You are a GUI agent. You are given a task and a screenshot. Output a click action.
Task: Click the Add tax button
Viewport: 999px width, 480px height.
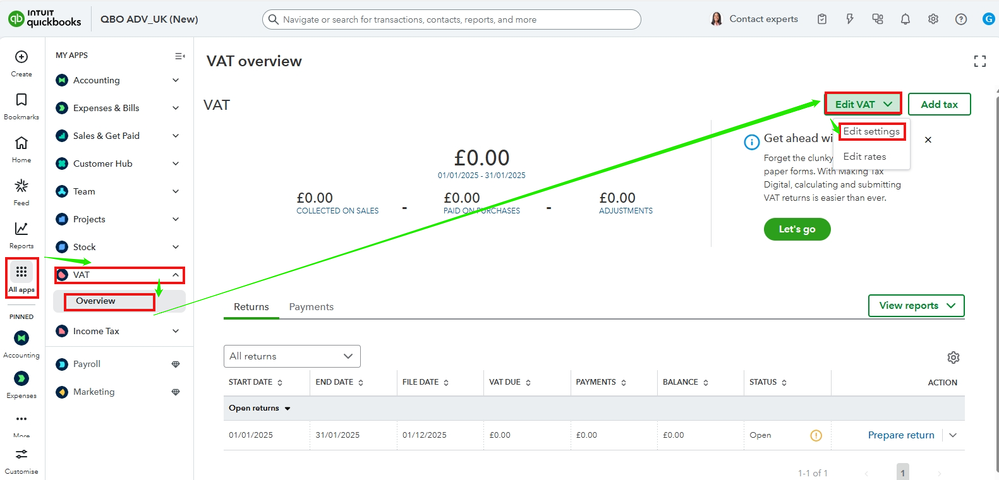click(939, 104)
